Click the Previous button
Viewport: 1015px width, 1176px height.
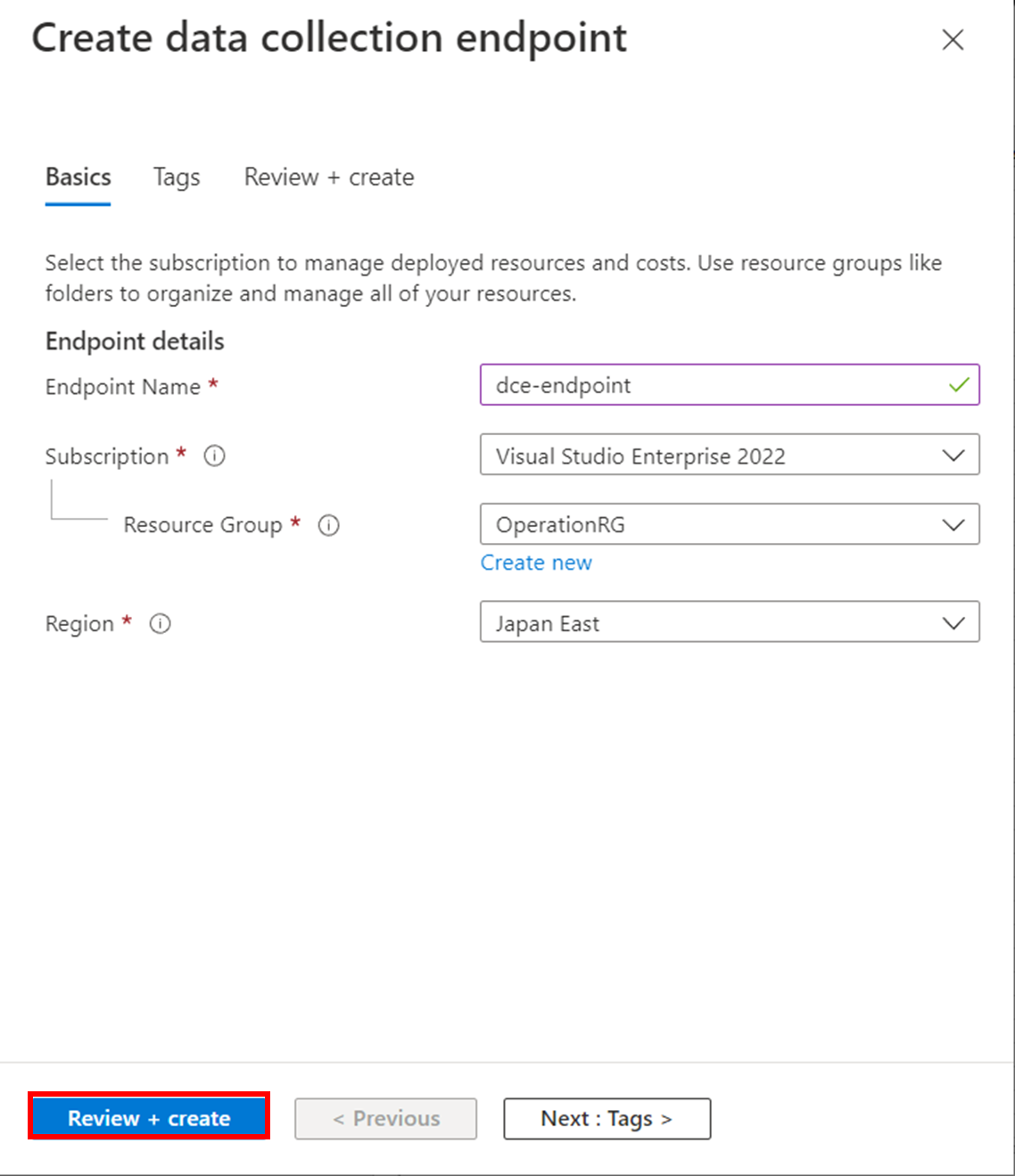click(x=386, y=1118)
